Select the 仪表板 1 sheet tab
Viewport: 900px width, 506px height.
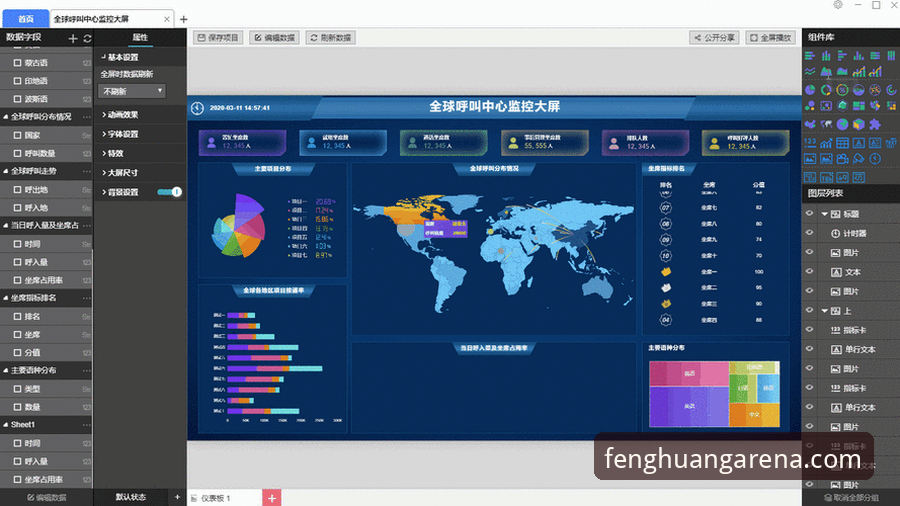point(216,498)
